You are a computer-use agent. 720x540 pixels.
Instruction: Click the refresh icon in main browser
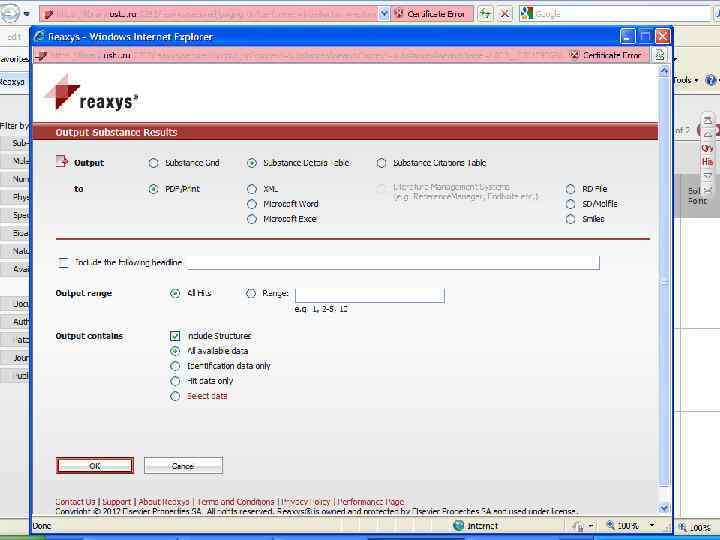[x=485, y=14]
